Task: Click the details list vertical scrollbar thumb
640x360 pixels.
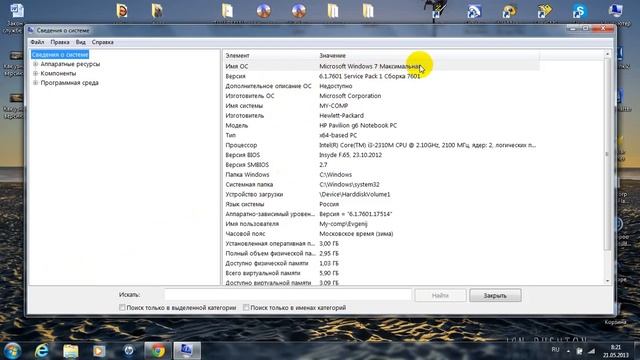Action: coord(607,154)
